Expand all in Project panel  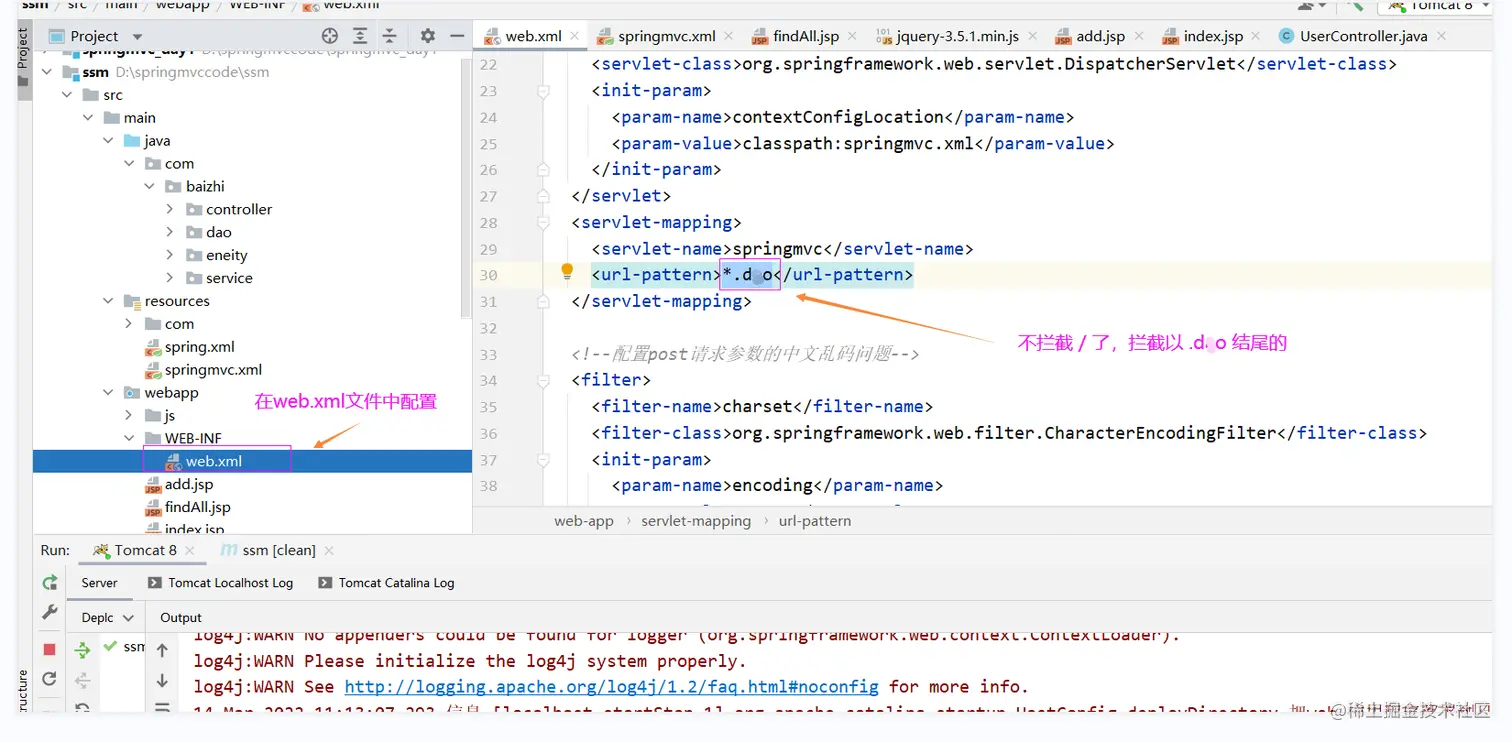click(x=360, y=36)
